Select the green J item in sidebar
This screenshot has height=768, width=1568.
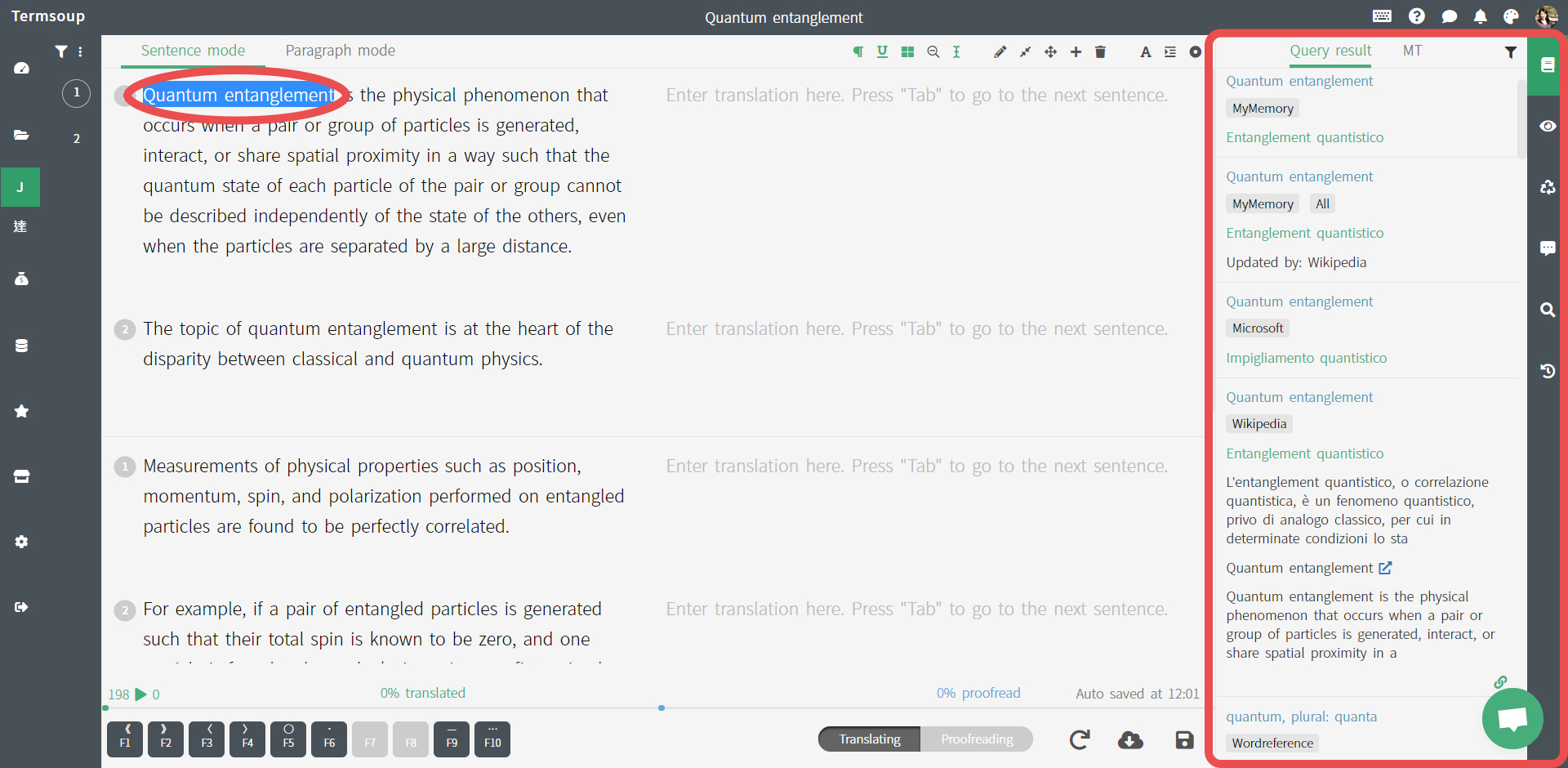[x=20, y=187]
